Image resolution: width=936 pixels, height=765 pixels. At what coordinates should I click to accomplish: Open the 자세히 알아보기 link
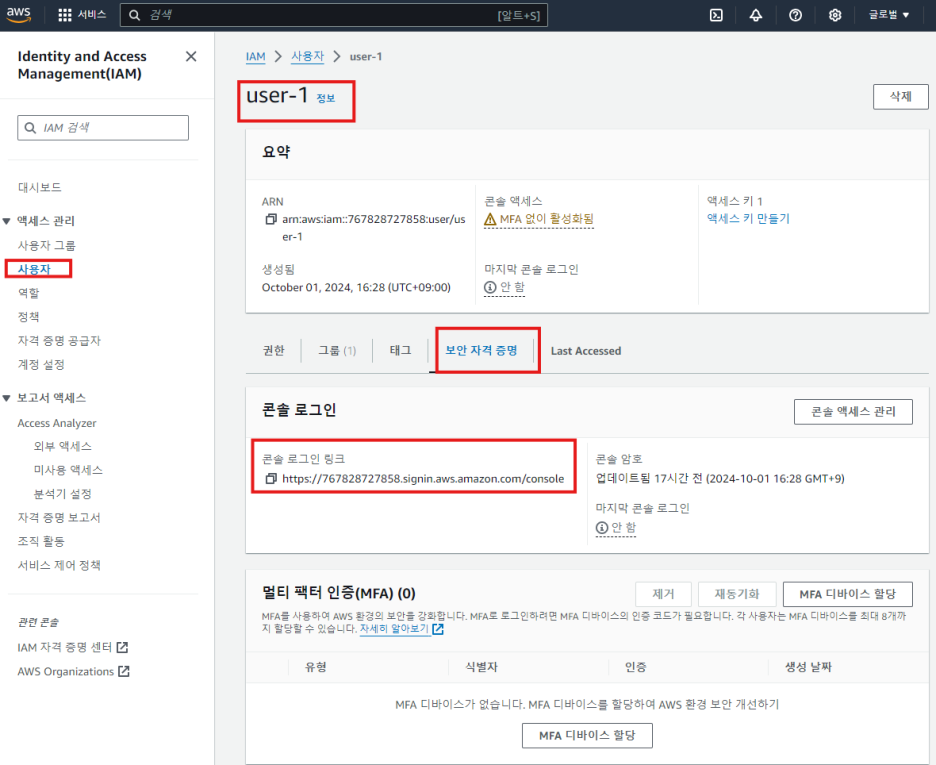(x=394, y=629)
